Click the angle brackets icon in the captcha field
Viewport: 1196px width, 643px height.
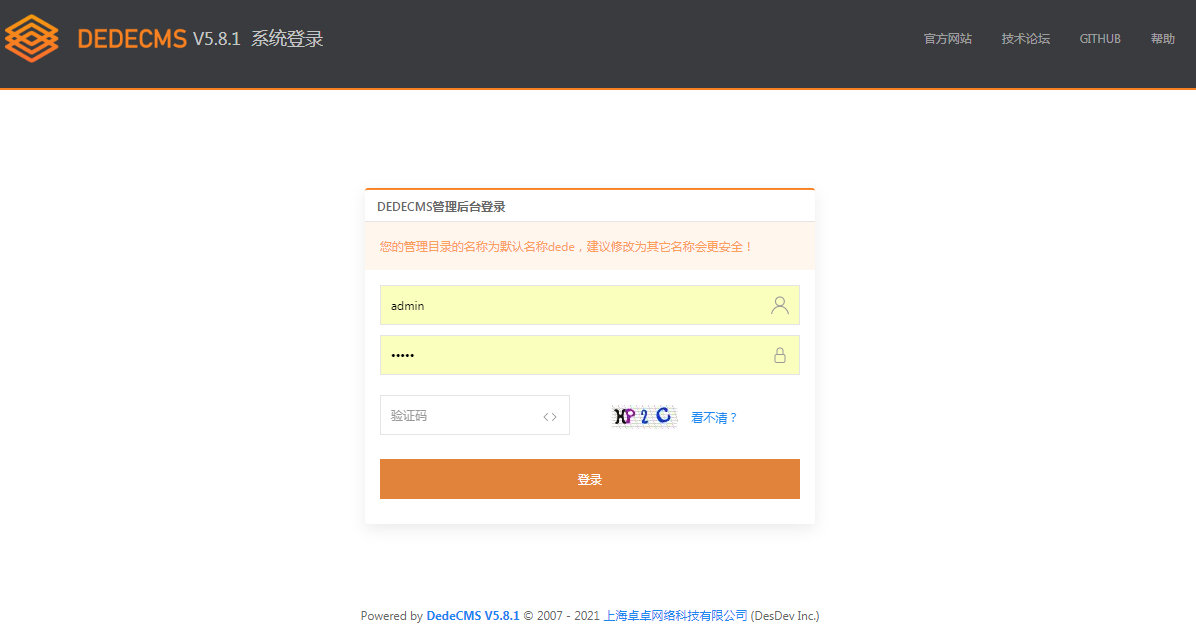[550, 417]
